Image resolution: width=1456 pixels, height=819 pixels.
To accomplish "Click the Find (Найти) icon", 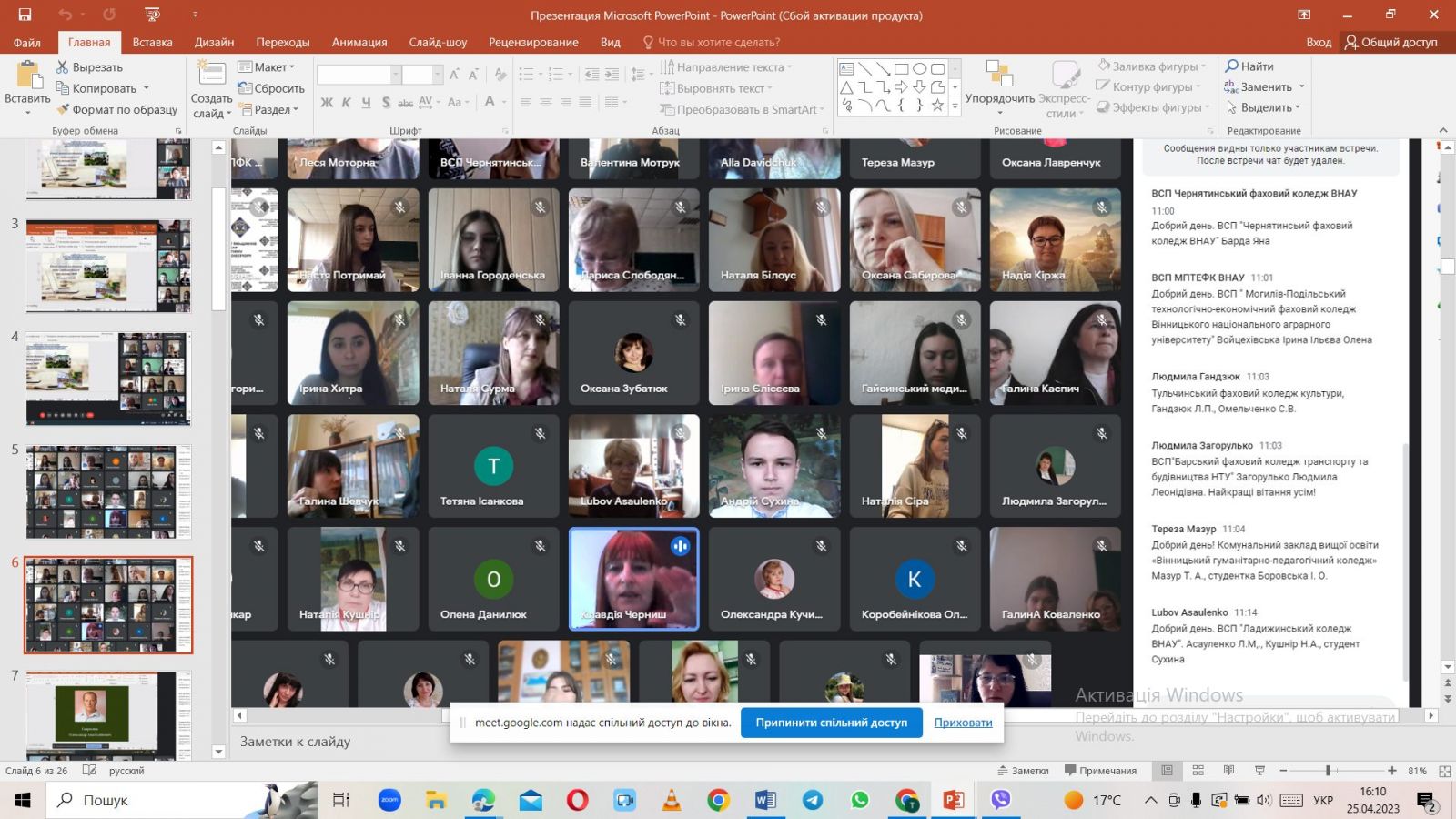I will click(x=1232, y=66).
